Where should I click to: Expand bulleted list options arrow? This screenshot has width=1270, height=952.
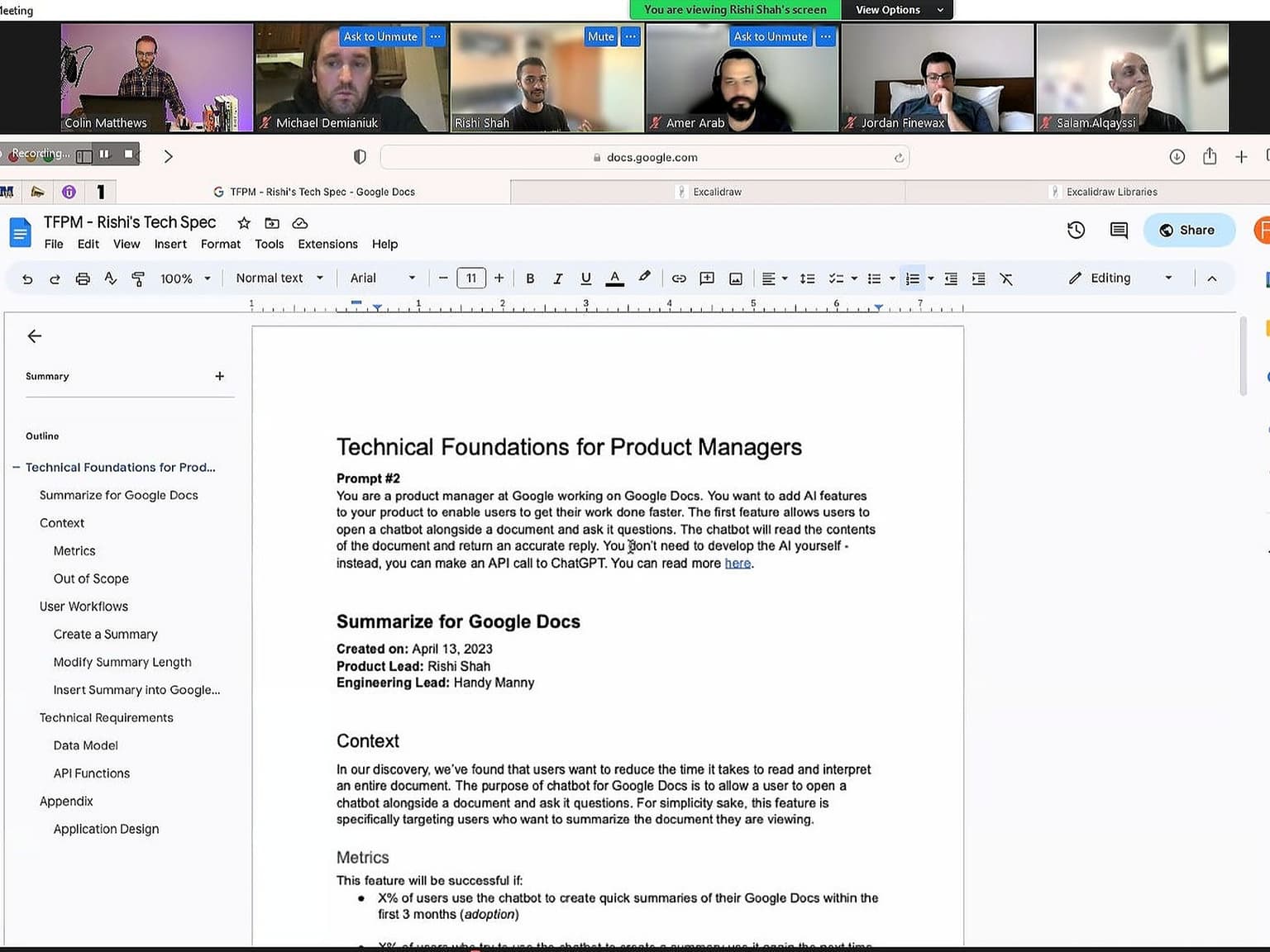[892, 278]
